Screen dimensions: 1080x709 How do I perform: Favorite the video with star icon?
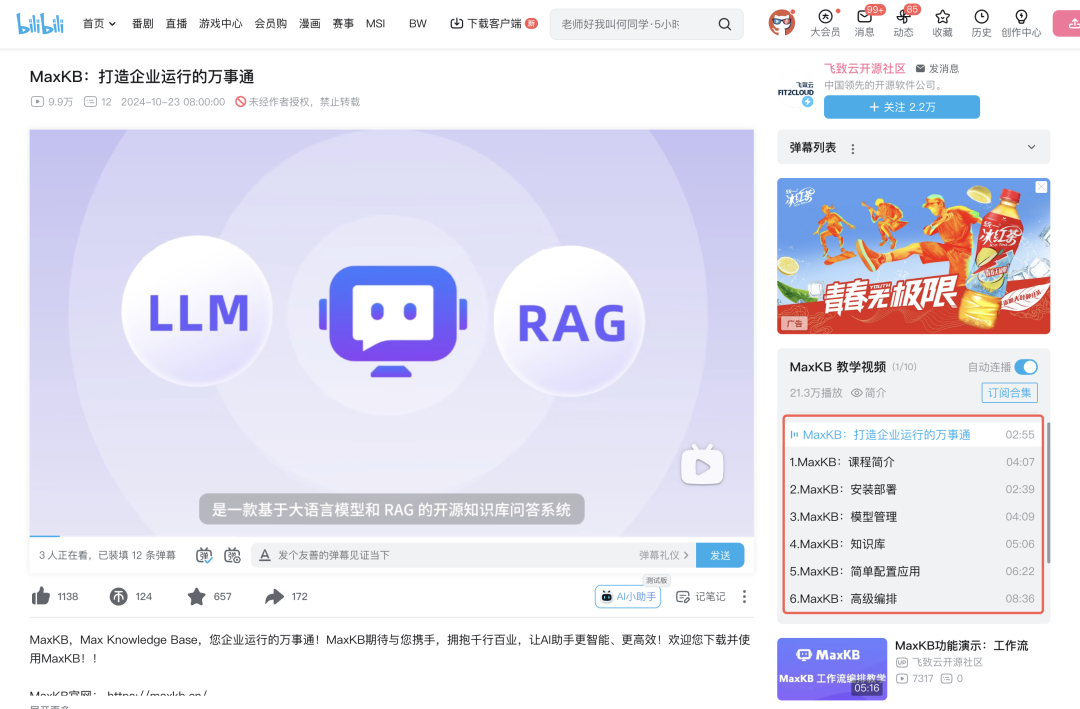(196, 597)
